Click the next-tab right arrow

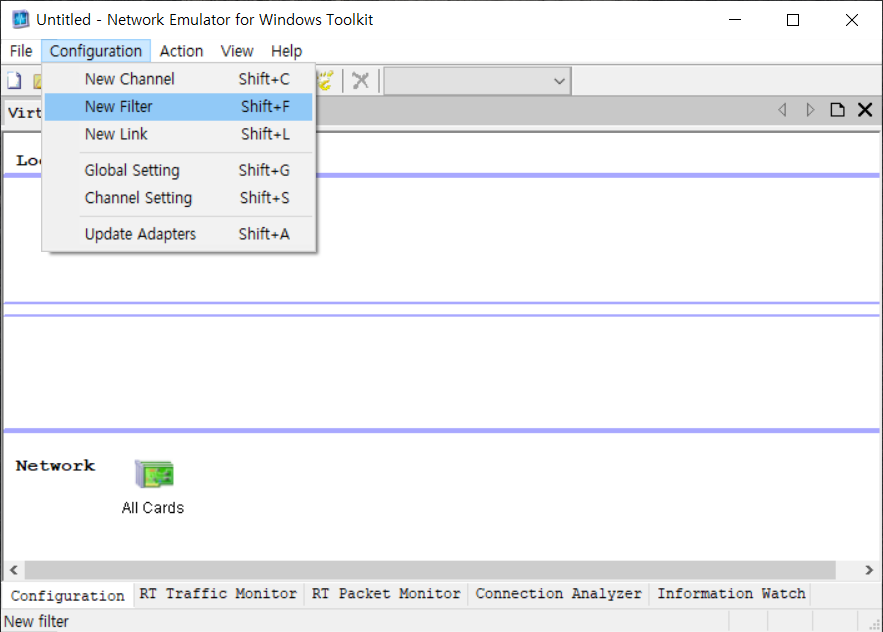[x=810, y=109]
